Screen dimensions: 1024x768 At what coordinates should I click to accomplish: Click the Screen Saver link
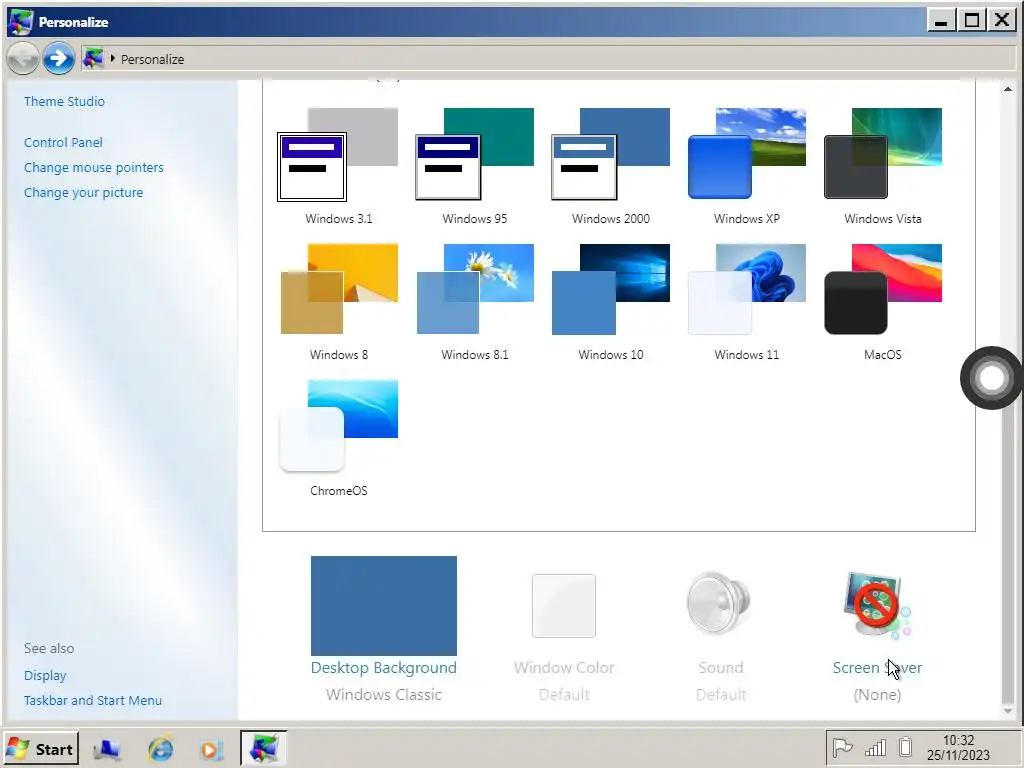pos(877,667)
